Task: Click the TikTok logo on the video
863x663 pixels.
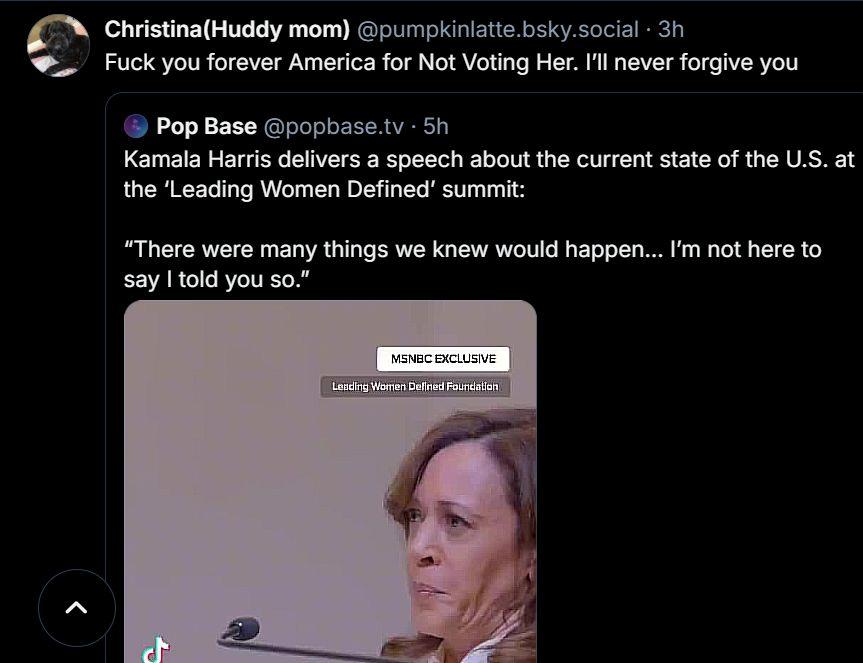Action: 156,650
